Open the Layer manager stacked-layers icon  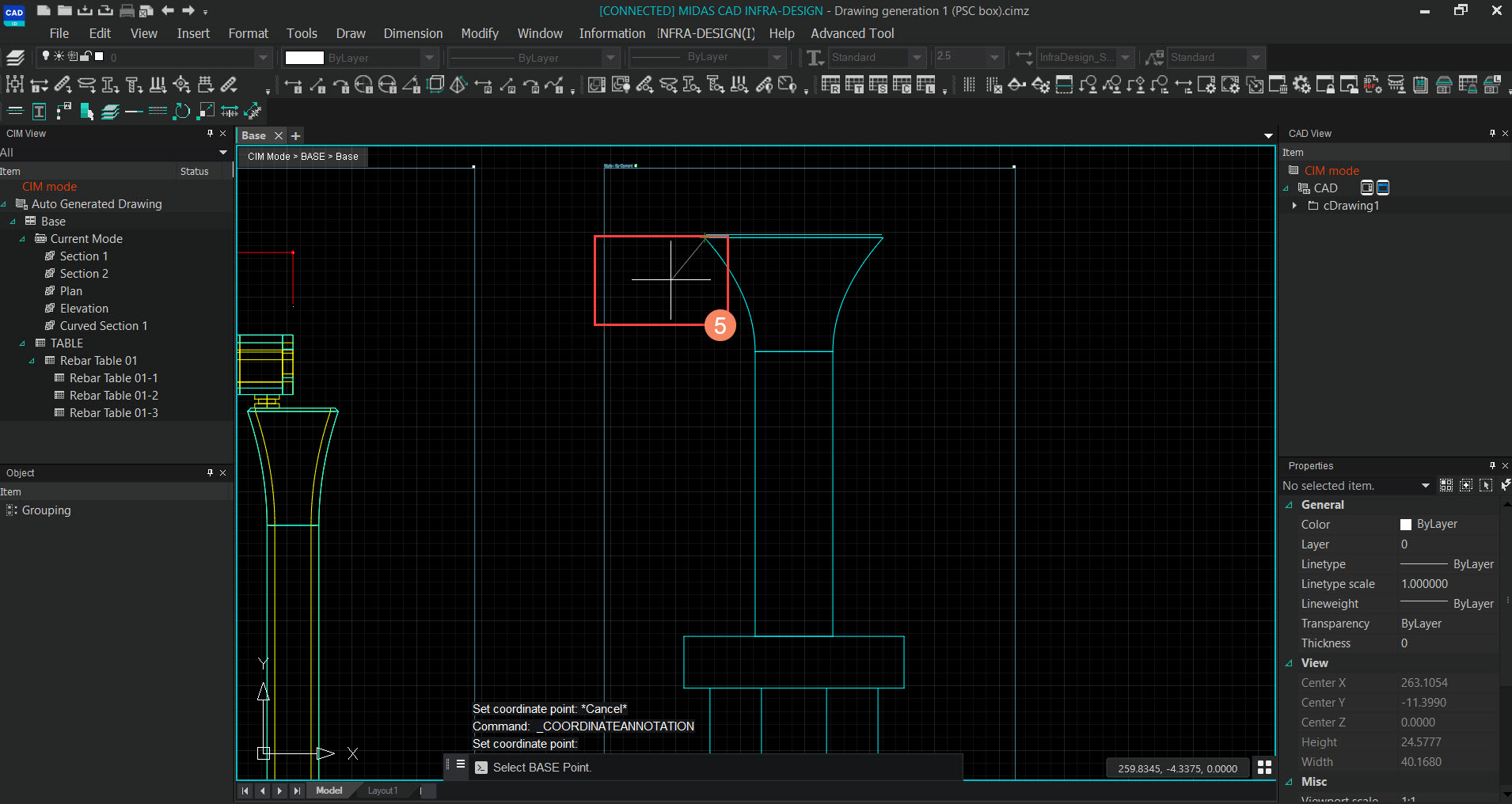click(x=15, y=57)
